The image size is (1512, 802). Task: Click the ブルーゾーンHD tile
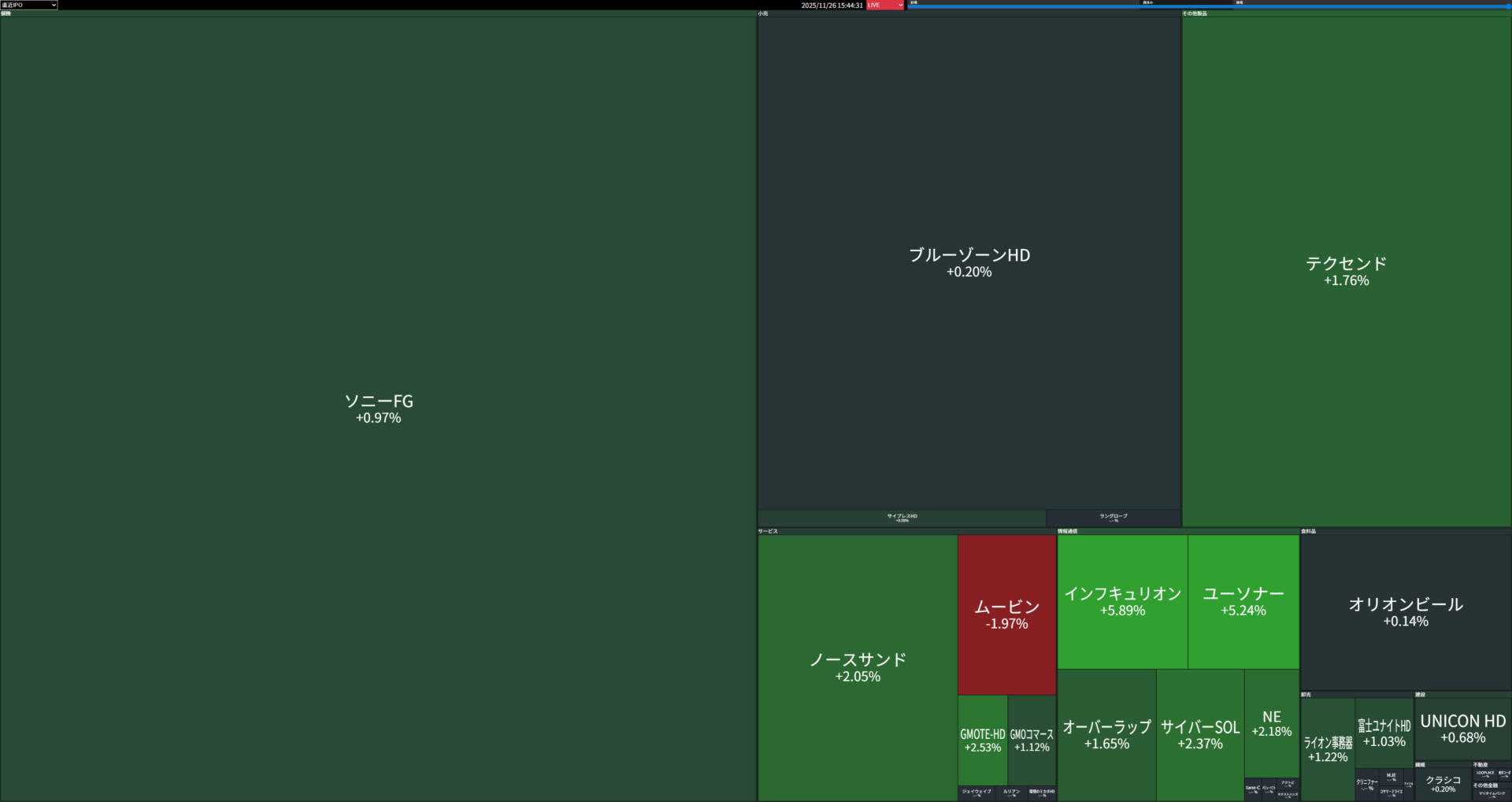[969, 262]
